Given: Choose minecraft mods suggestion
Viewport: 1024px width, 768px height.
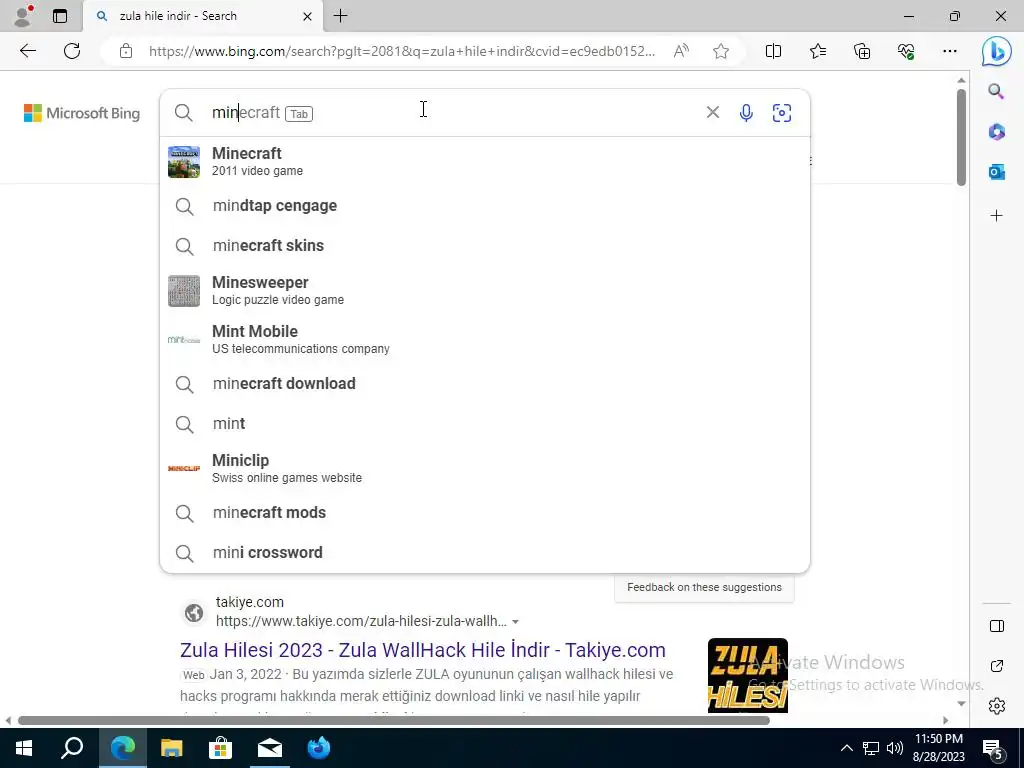Looking at the screenshot, I should tap(485, 513).
